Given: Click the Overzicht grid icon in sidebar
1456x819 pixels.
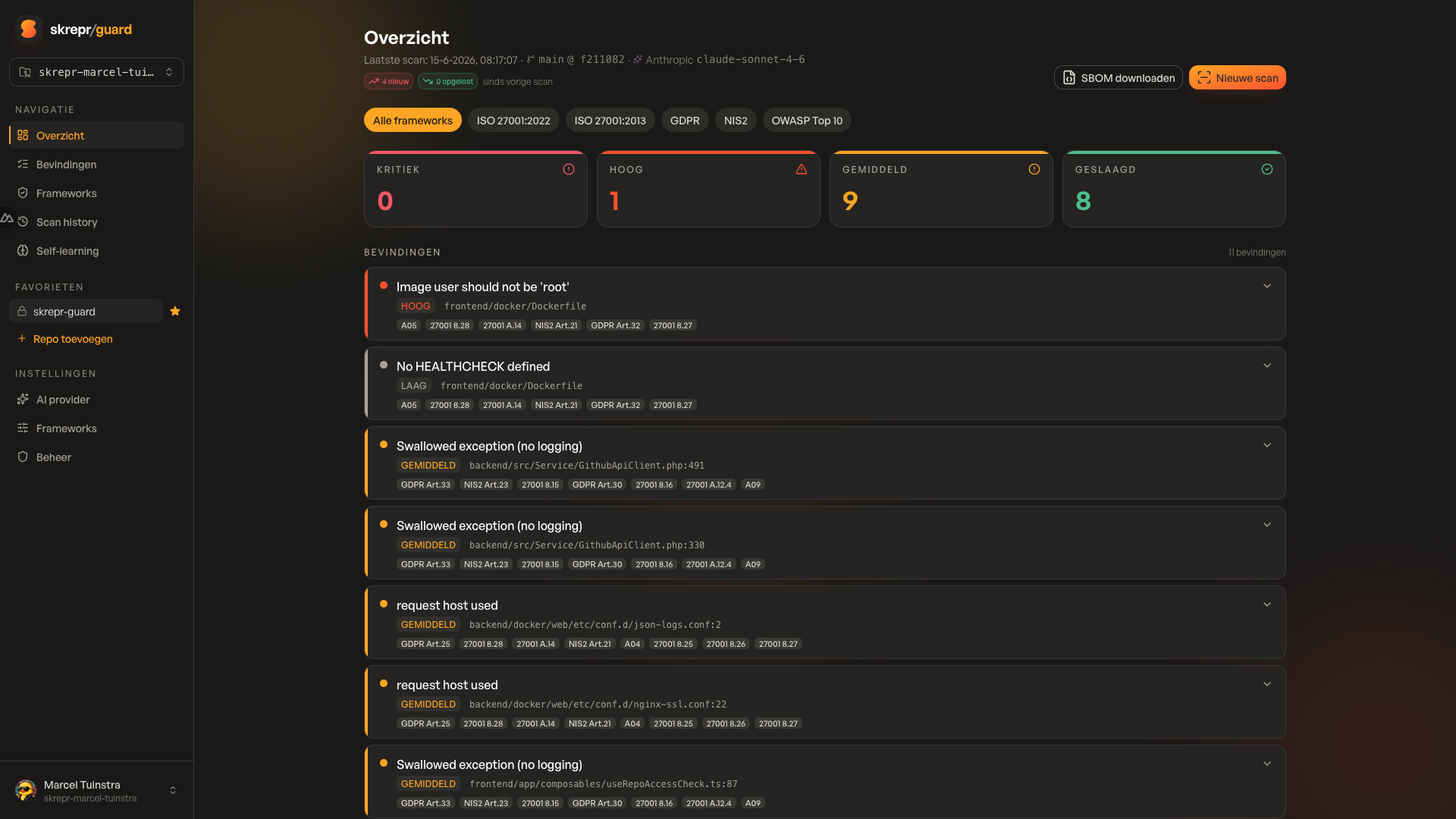Looking at the screenshot, I should pos(23,135).
